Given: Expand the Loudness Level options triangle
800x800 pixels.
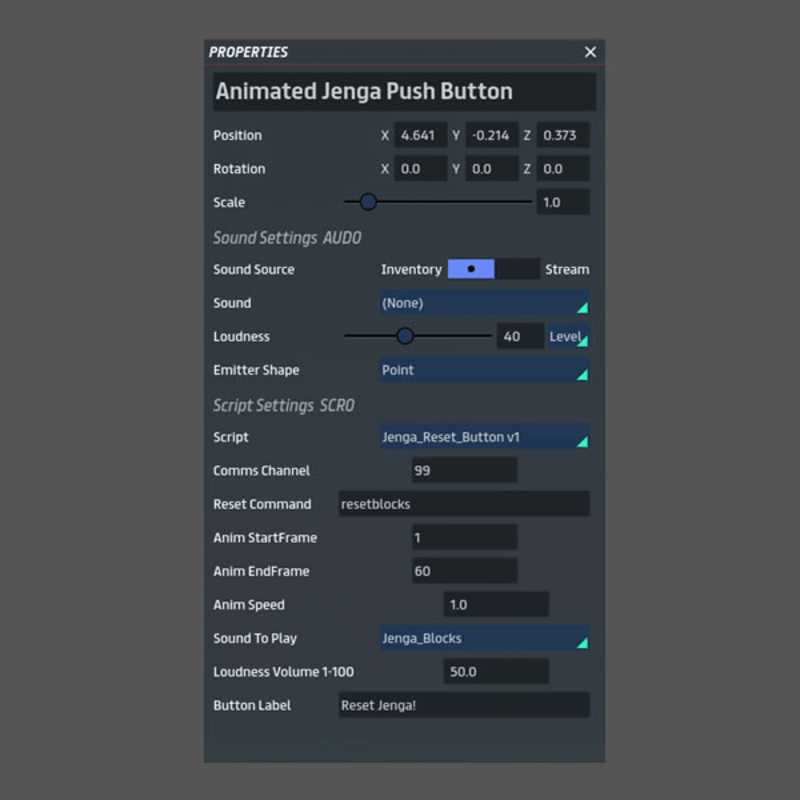Looking at the screenshot, I should (x=582, y=340).
